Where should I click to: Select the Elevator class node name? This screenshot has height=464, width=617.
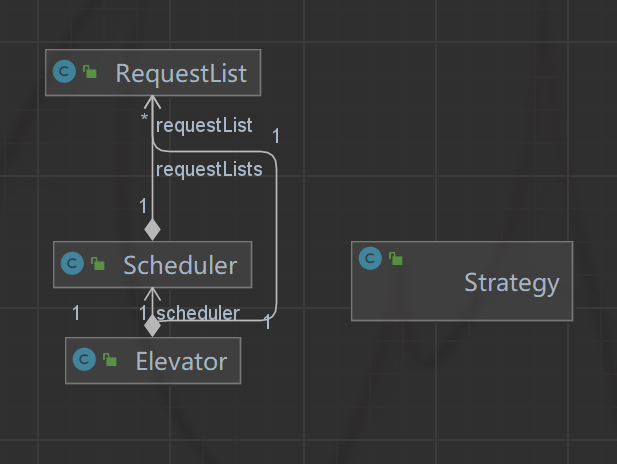coord(181,361)
